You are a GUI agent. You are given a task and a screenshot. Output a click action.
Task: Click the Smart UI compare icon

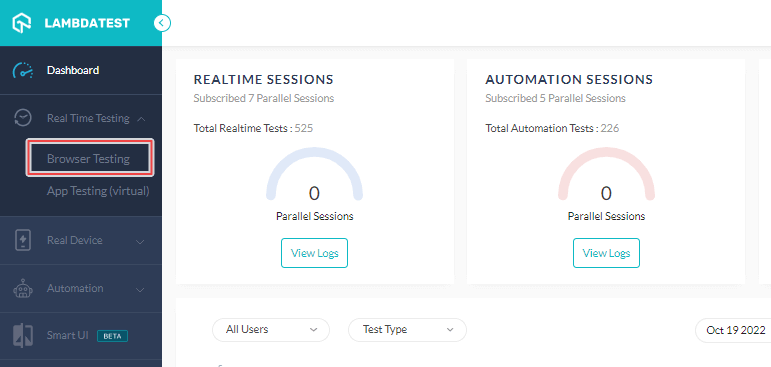[x=23, y=336]
